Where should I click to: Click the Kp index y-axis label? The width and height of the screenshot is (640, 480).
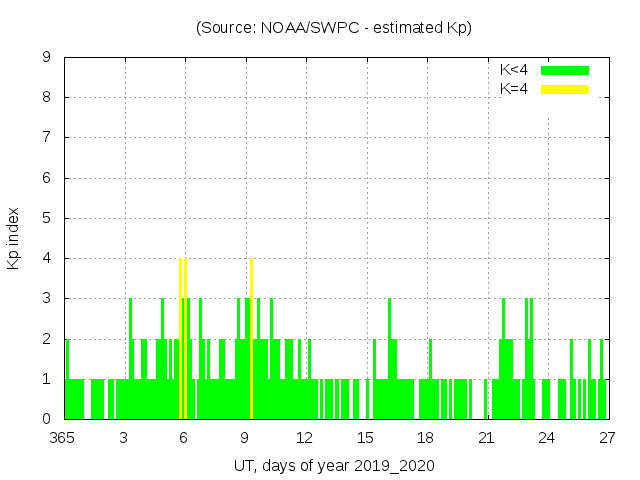pos(14,238)
